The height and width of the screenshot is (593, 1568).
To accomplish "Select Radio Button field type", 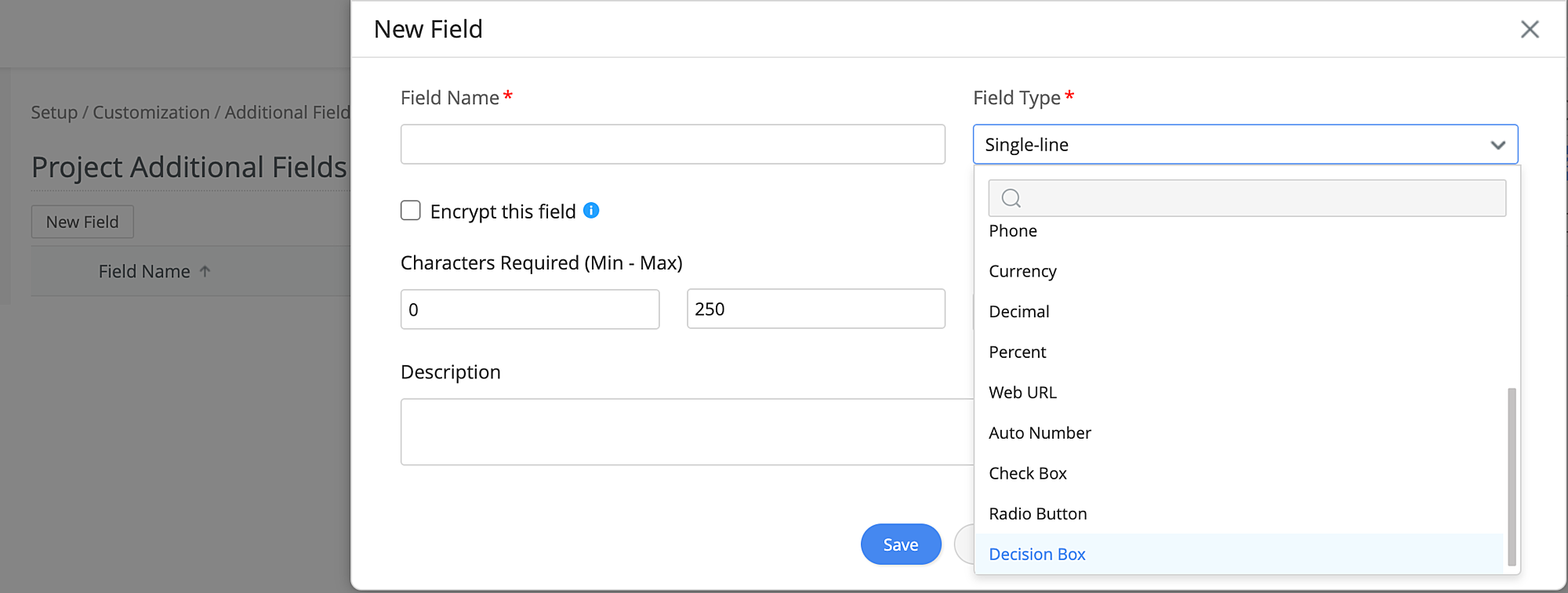I will coord(1037,514).
